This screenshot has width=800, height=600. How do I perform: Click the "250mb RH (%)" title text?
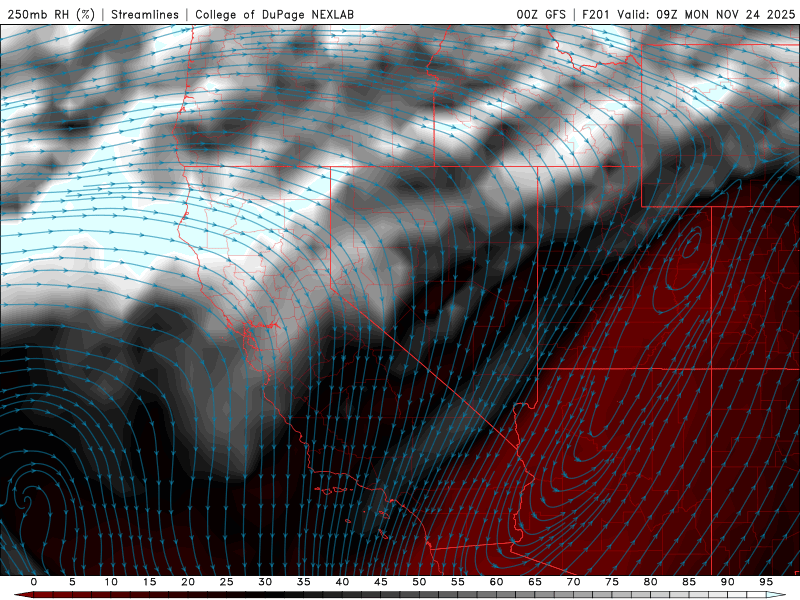click(x=51, y=14)
